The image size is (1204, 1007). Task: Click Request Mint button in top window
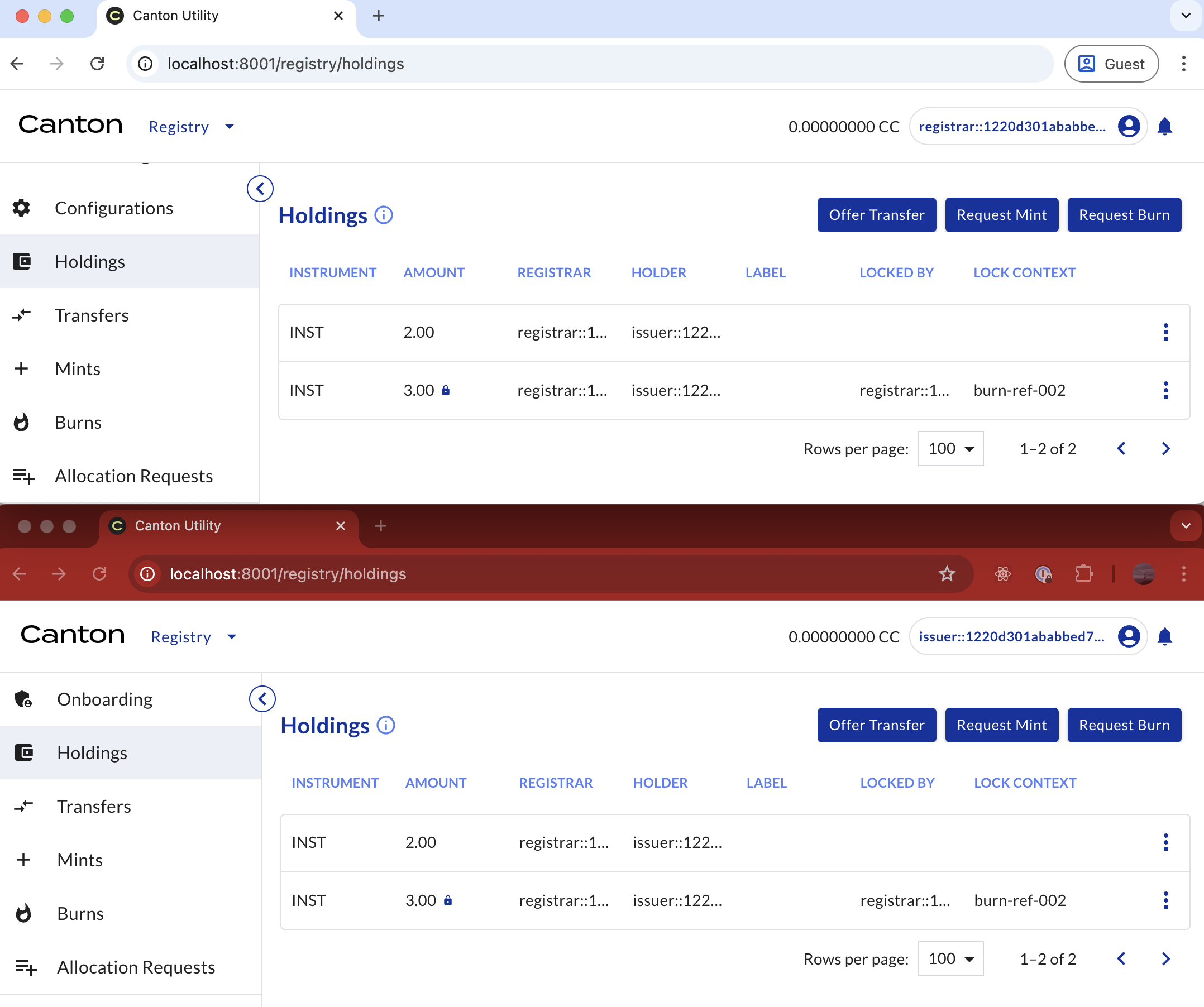click(1001, 215)
